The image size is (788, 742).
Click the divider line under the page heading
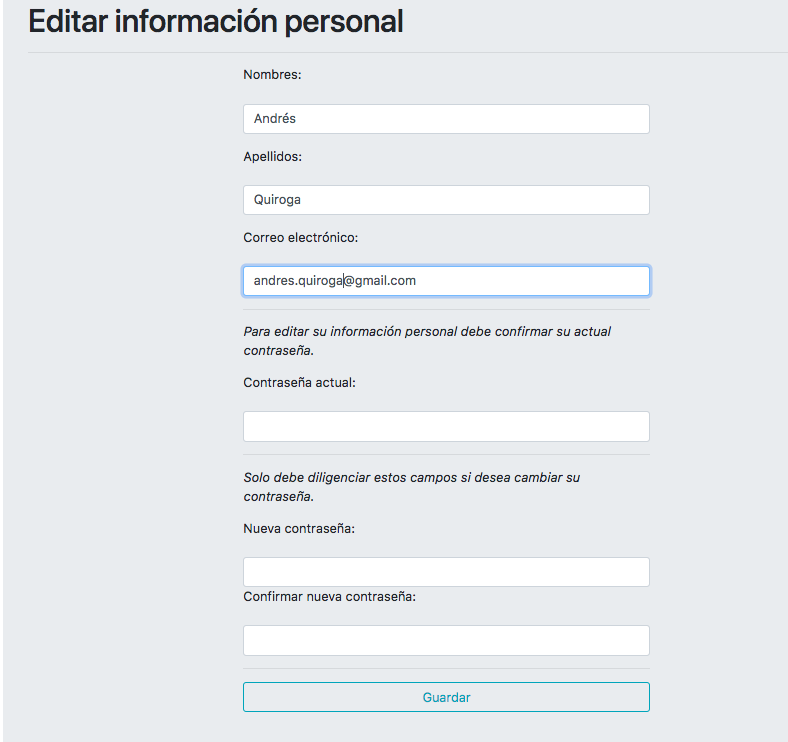point(408,52)
